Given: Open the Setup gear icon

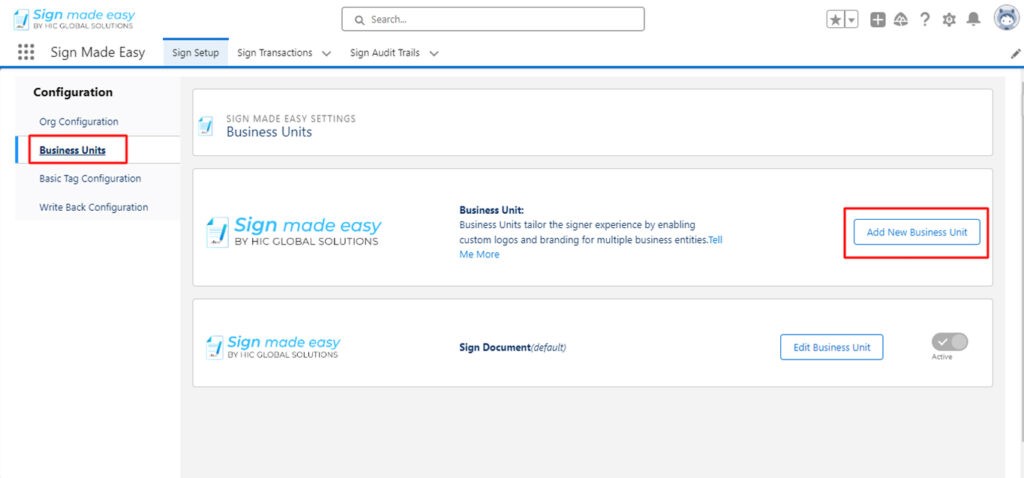Looking at the screenshot, I should (x=949, y=20).
